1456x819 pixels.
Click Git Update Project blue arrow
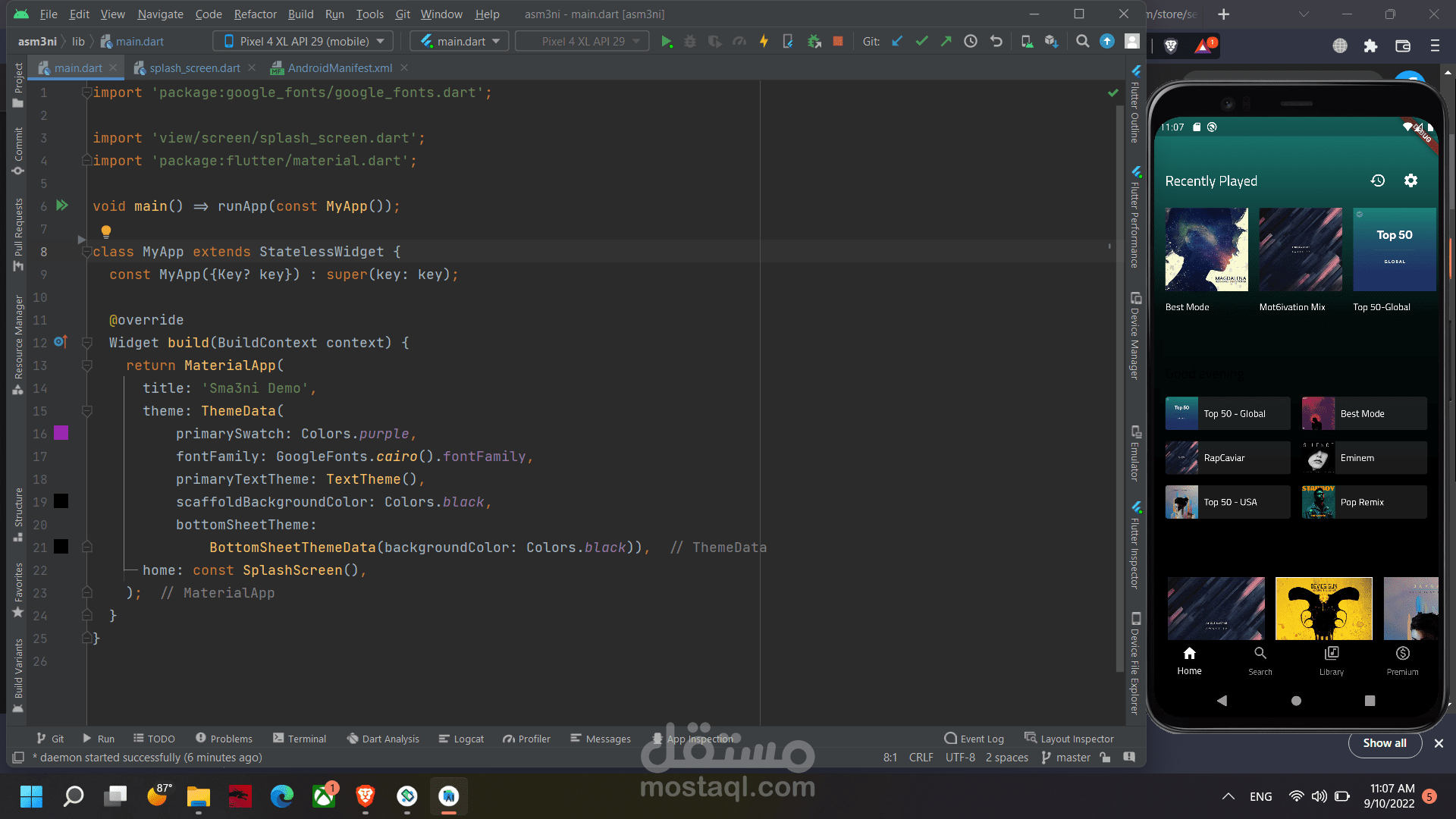(897, 42)
